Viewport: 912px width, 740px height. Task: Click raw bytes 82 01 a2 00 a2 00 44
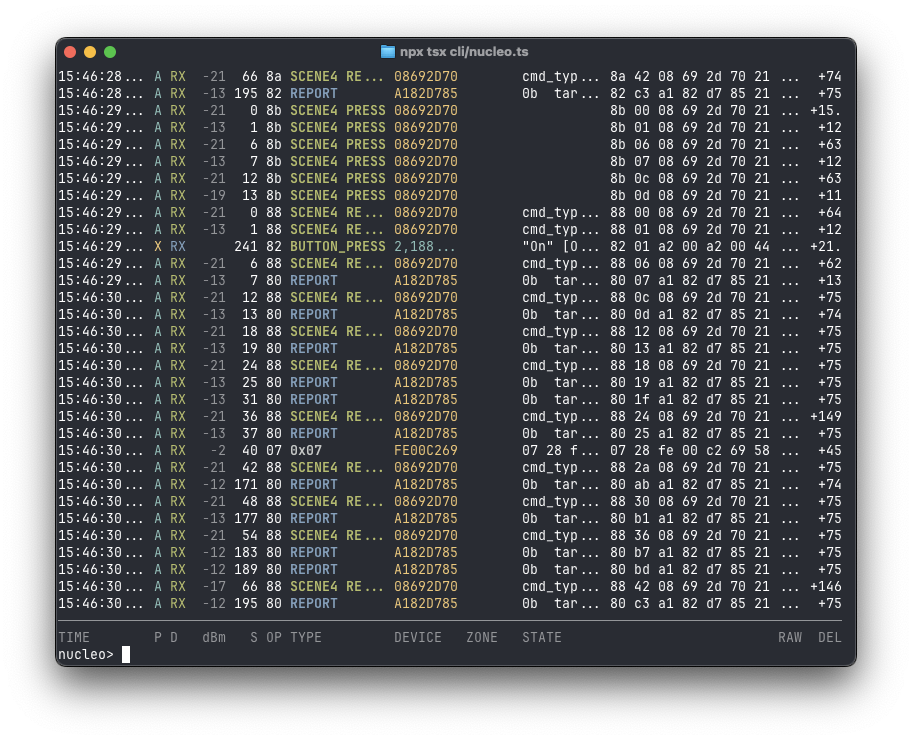coord(690,247)
